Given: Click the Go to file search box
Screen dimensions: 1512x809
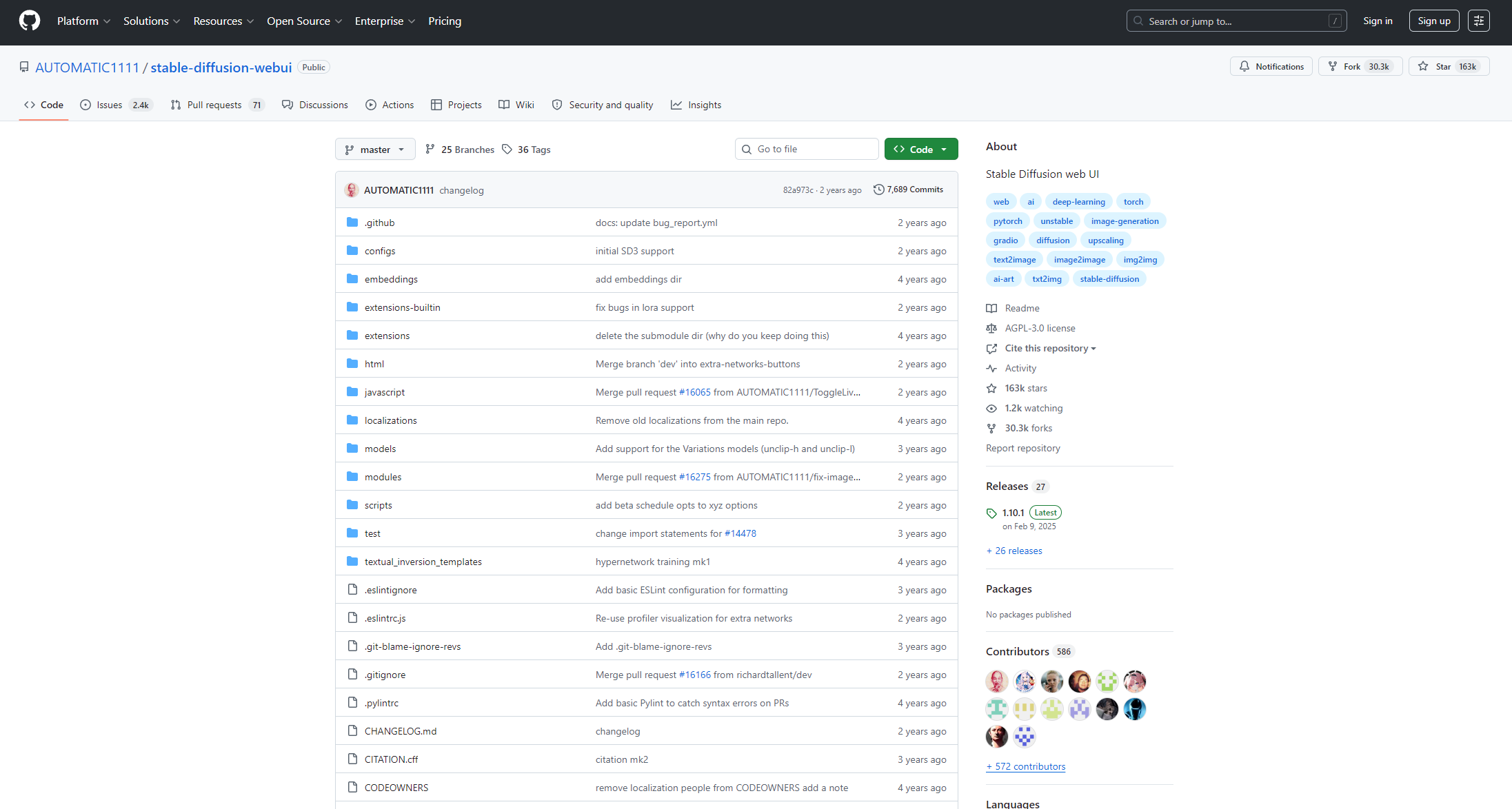Looking at the screenshot, I should coord(807,149).
